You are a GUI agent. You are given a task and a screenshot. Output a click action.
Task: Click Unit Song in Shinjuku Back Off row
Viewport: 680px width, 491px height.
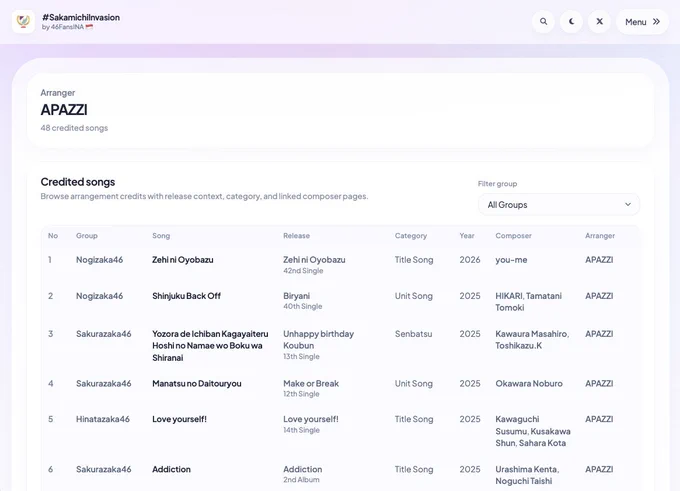414,296
